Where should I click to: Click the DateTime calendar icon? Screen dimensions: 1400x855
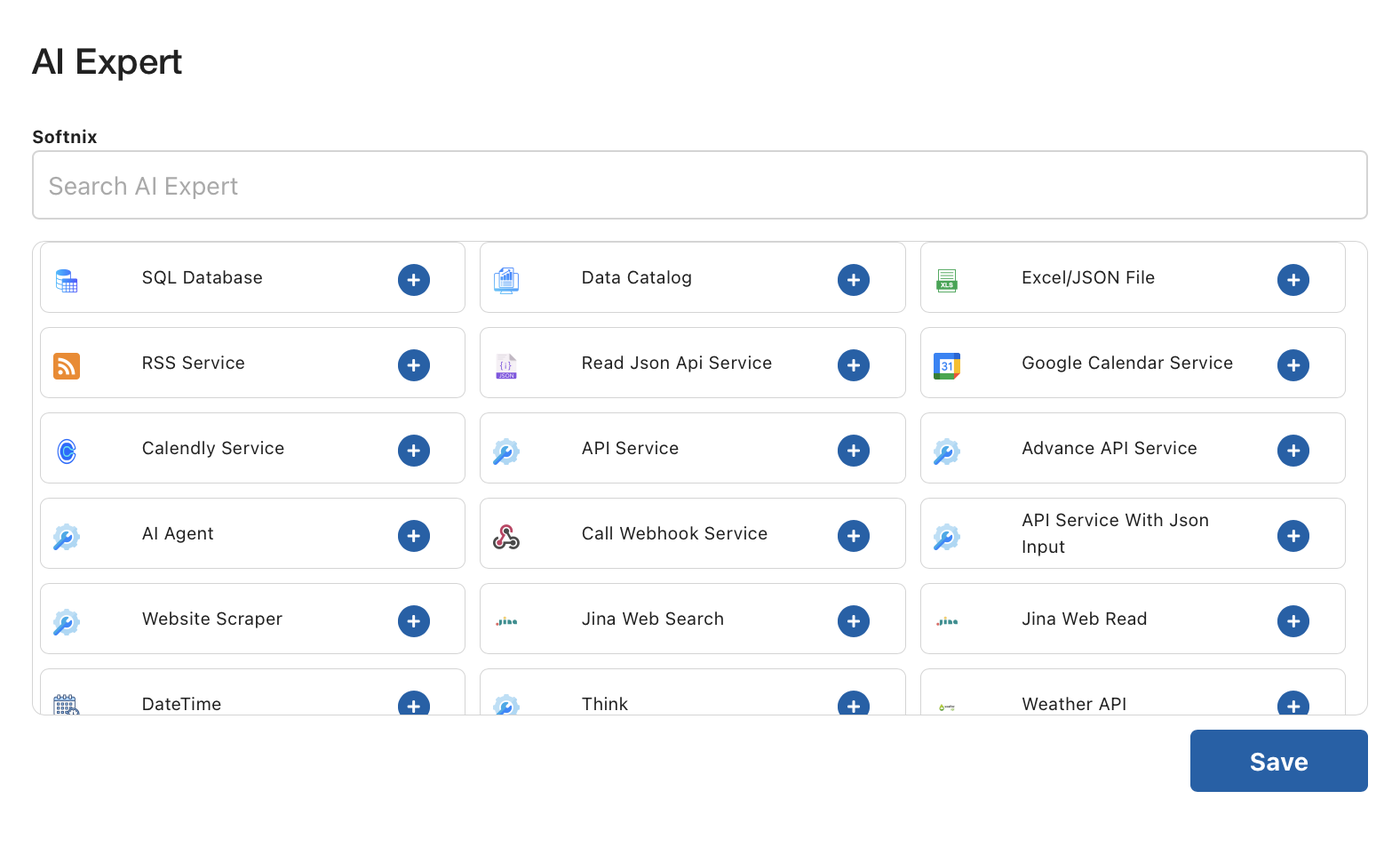[66, 704]
